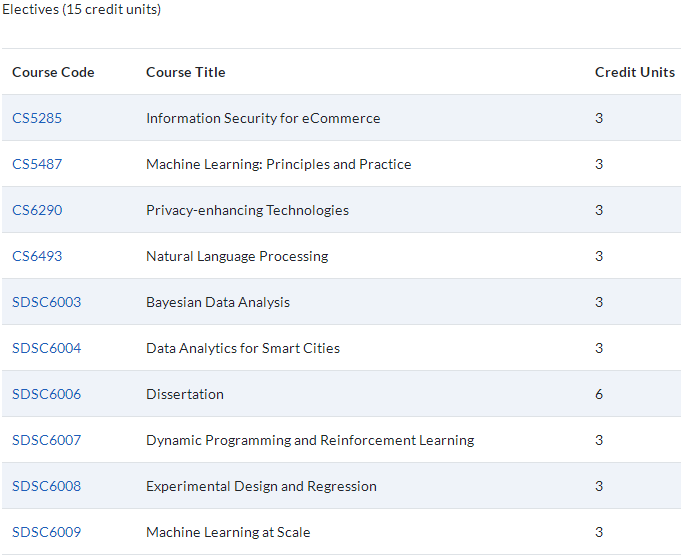Open the CS6493 course link

tap(37, 256)
